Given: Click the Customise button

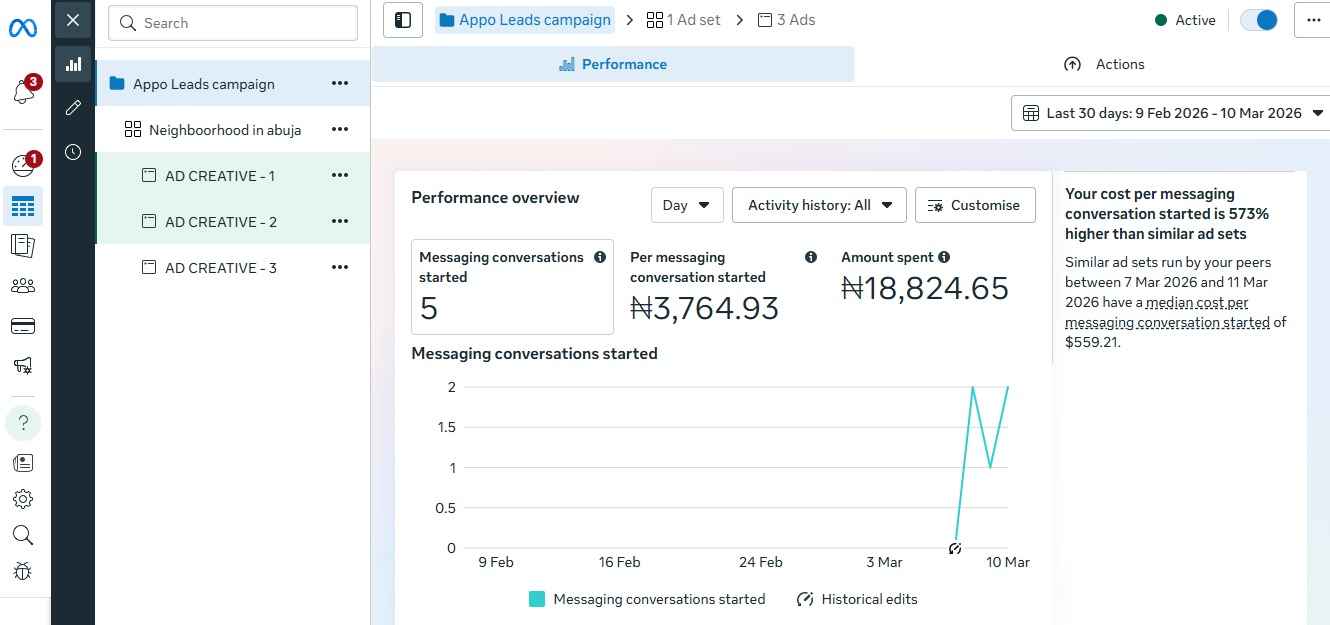Looking at the screenshot, I should coord(975,205).
